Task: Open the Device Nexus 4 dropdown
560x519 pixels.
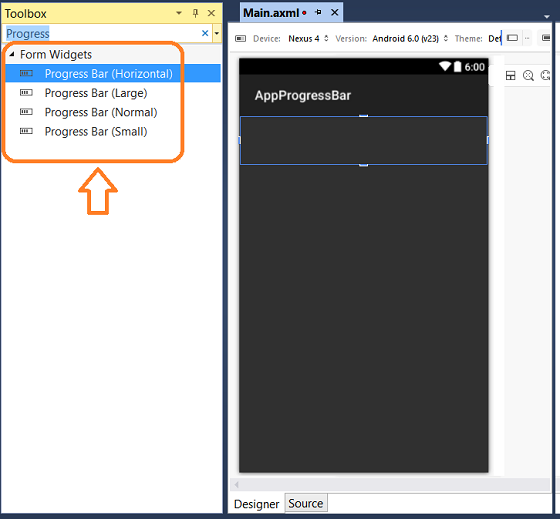Action: tap(308, 39)
